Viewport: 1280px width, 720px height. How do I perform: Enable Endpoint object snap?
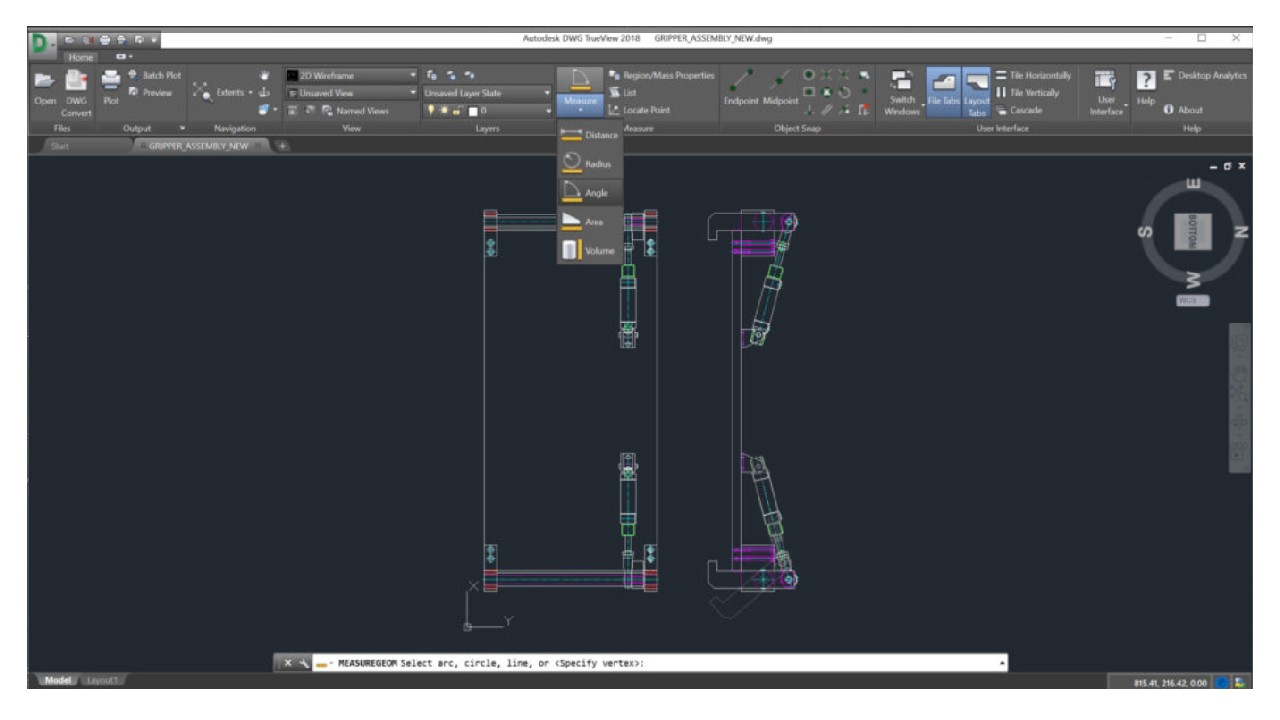point(741,88)
